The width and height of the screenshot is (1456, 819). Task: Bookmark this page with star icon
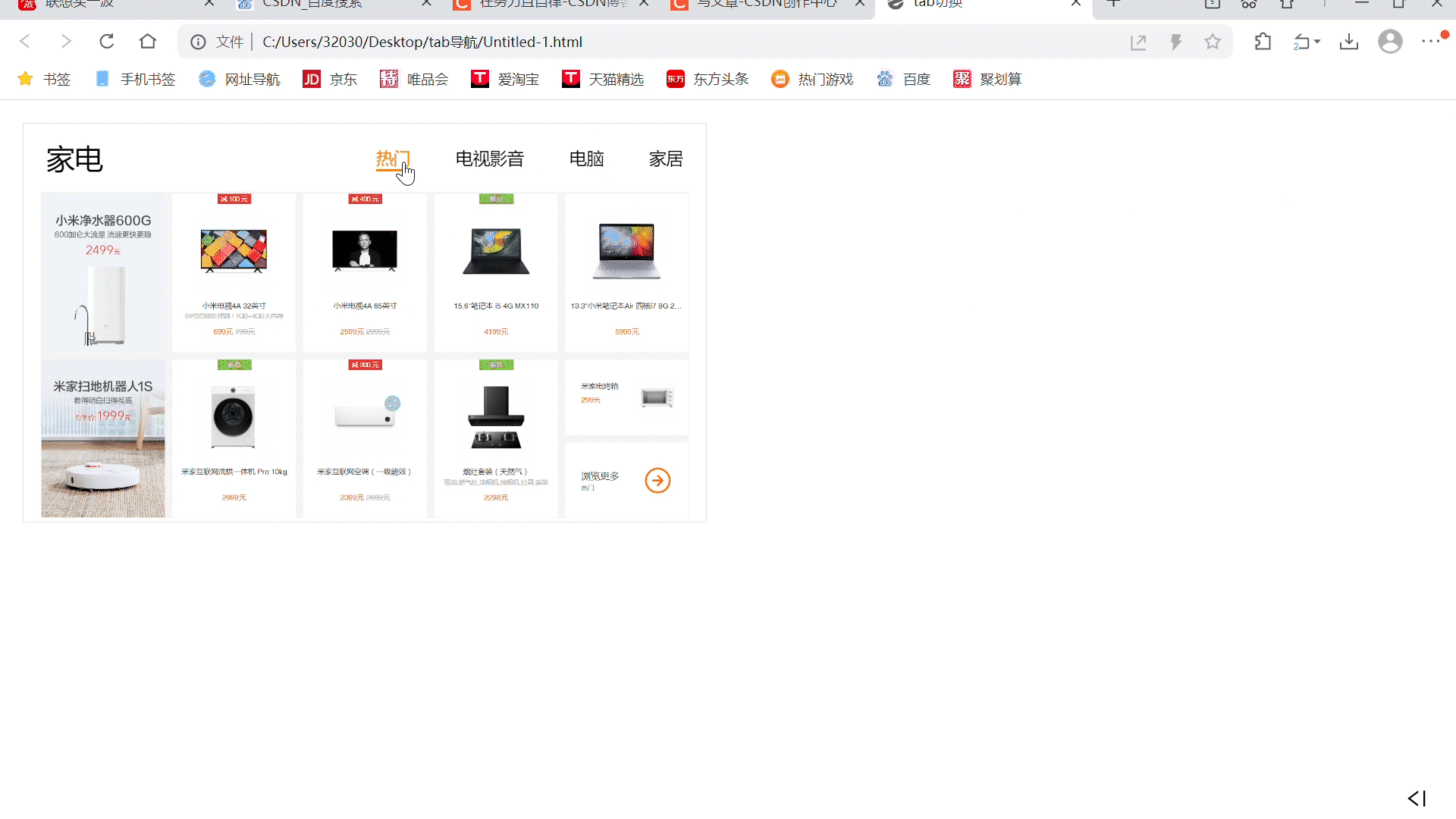[x=1213, y=42]
